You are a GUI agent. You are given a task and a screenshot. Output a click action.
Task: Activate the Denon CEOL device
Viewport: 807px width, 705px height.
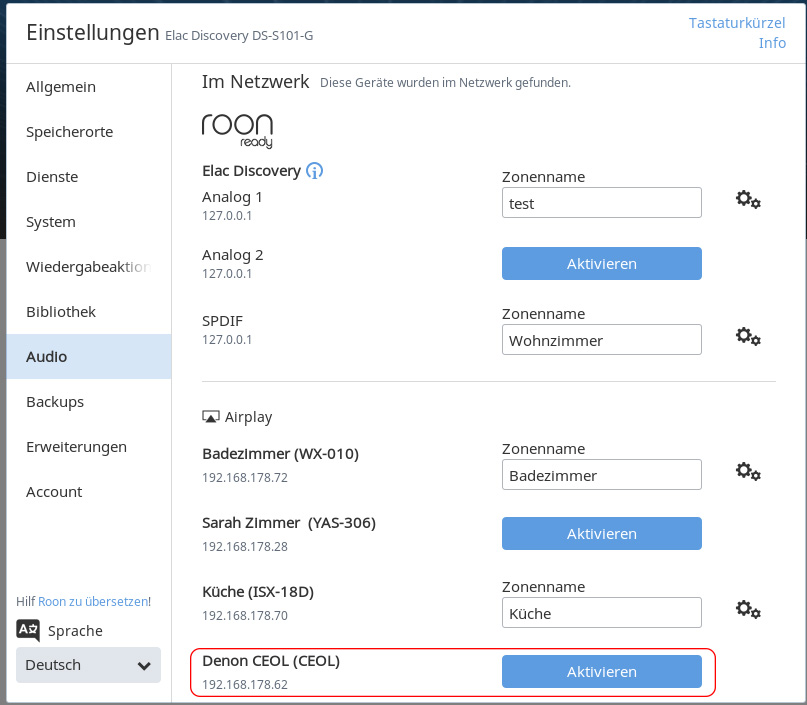602,672
